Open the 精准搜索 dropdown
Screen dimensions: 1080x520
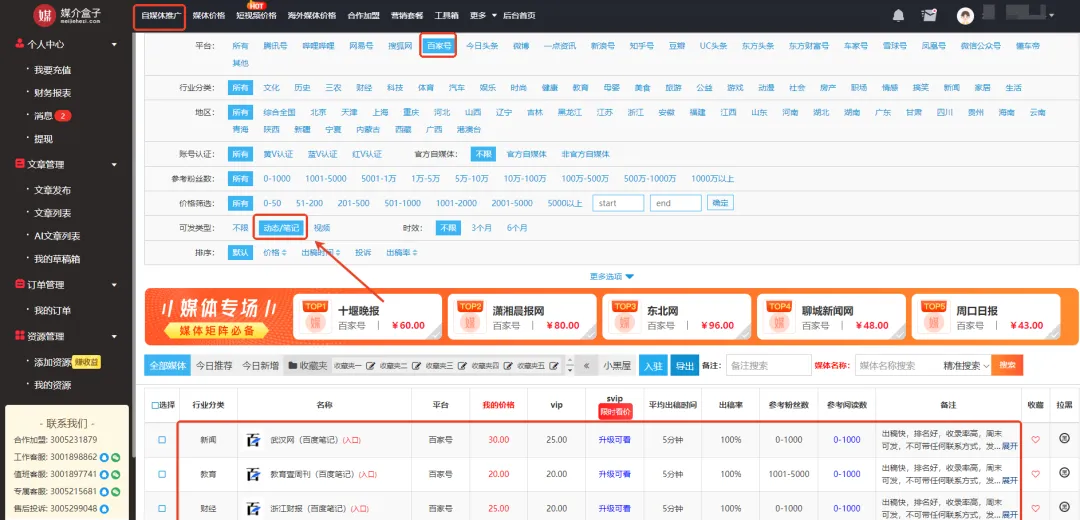click(966, 366)
